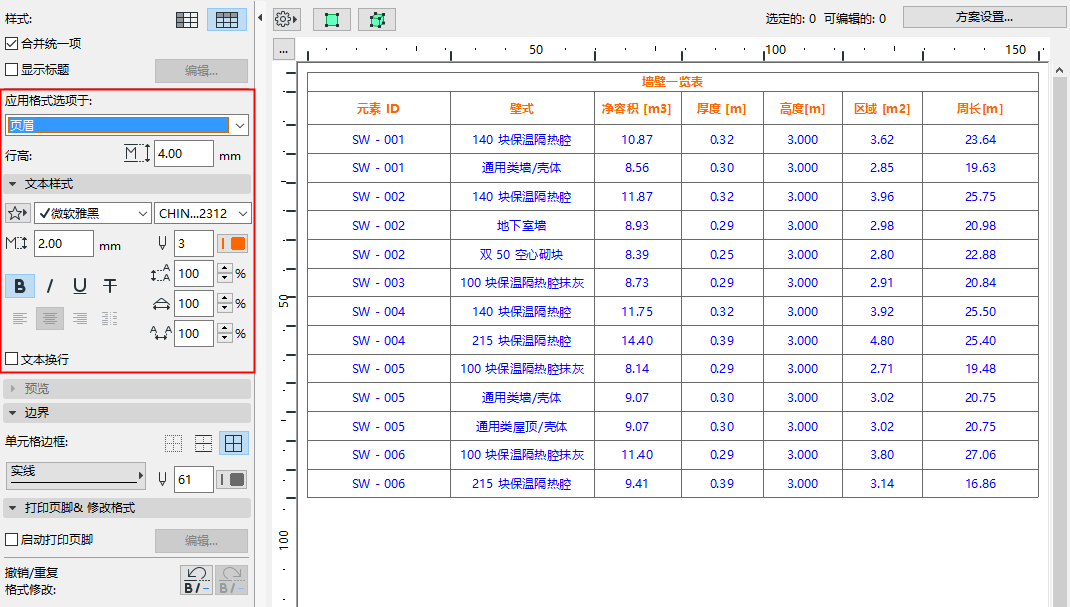Select the full-grid cell border icon
Screen dimensions: 1070x607
pyautogui.click(x=233, y=443)
